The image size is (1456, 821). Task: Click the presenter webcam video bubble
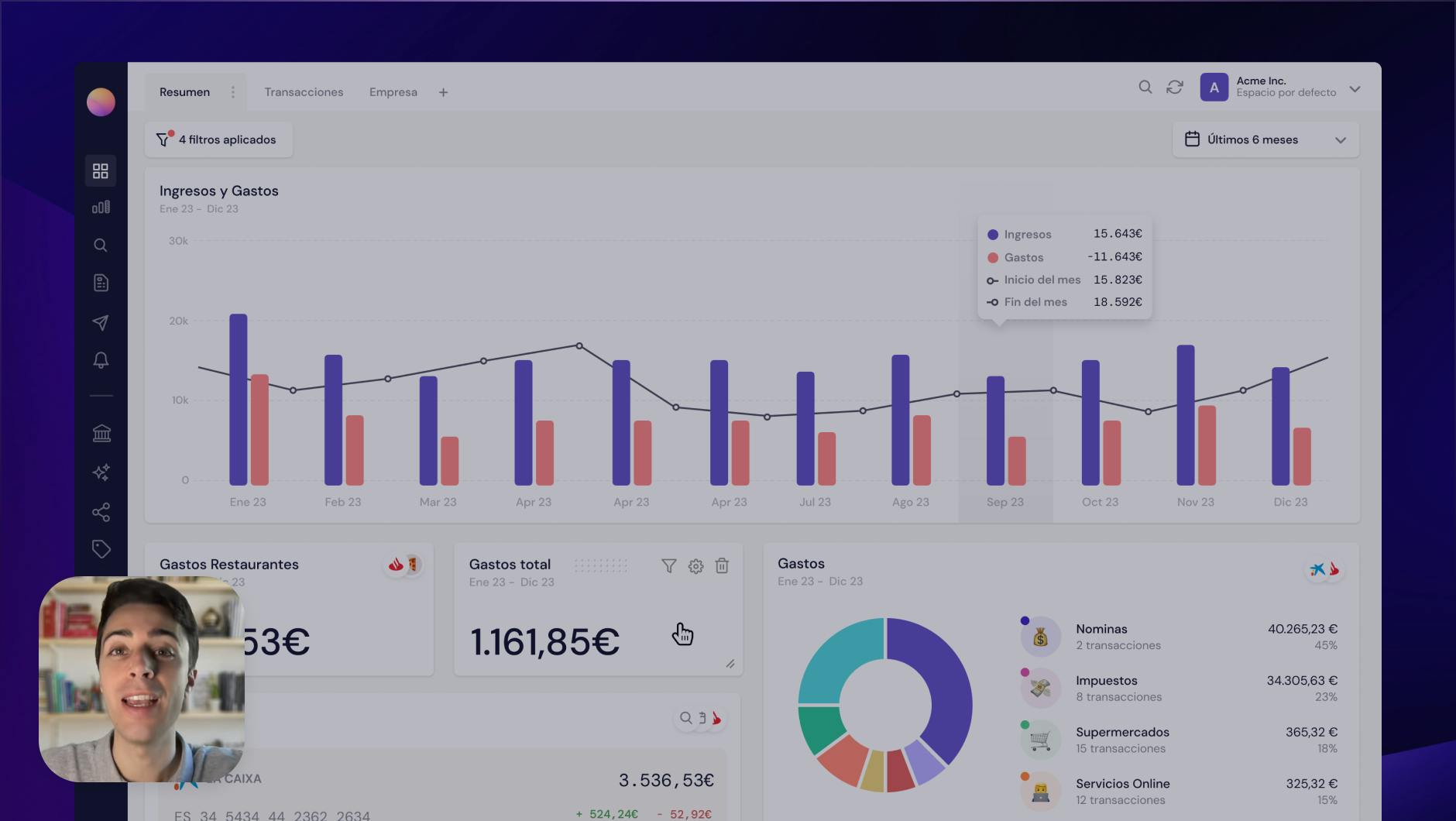point(142,679)
